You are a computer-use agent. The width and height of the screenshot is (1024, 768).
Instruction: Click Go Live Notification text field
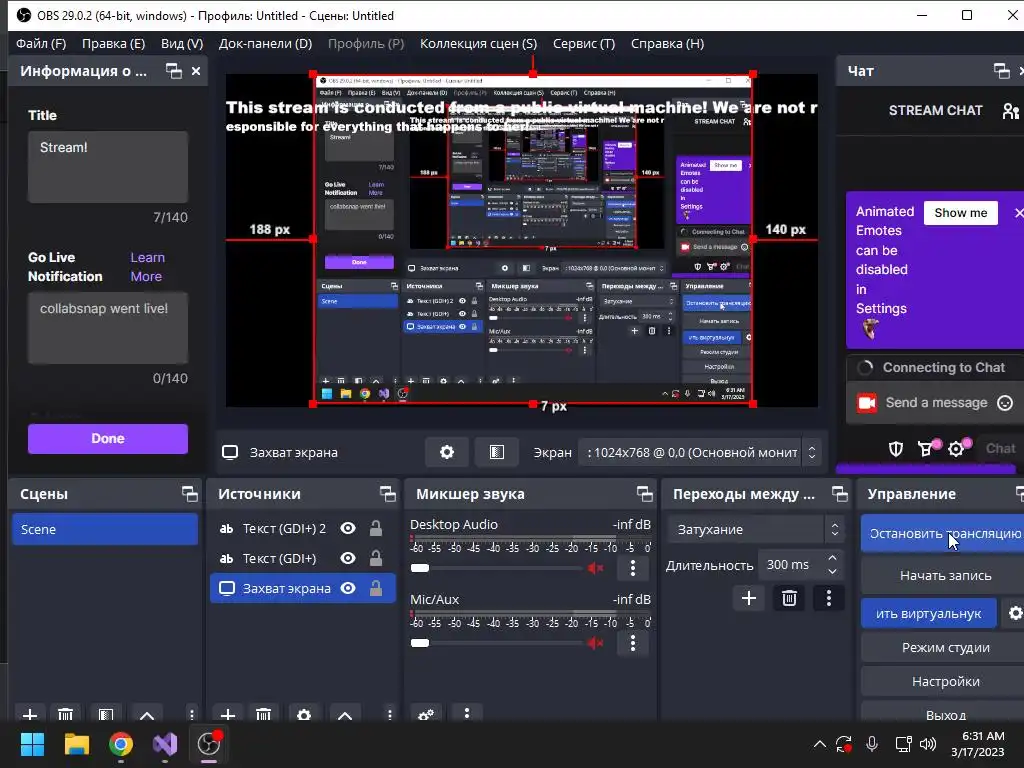tap(108, 328)
